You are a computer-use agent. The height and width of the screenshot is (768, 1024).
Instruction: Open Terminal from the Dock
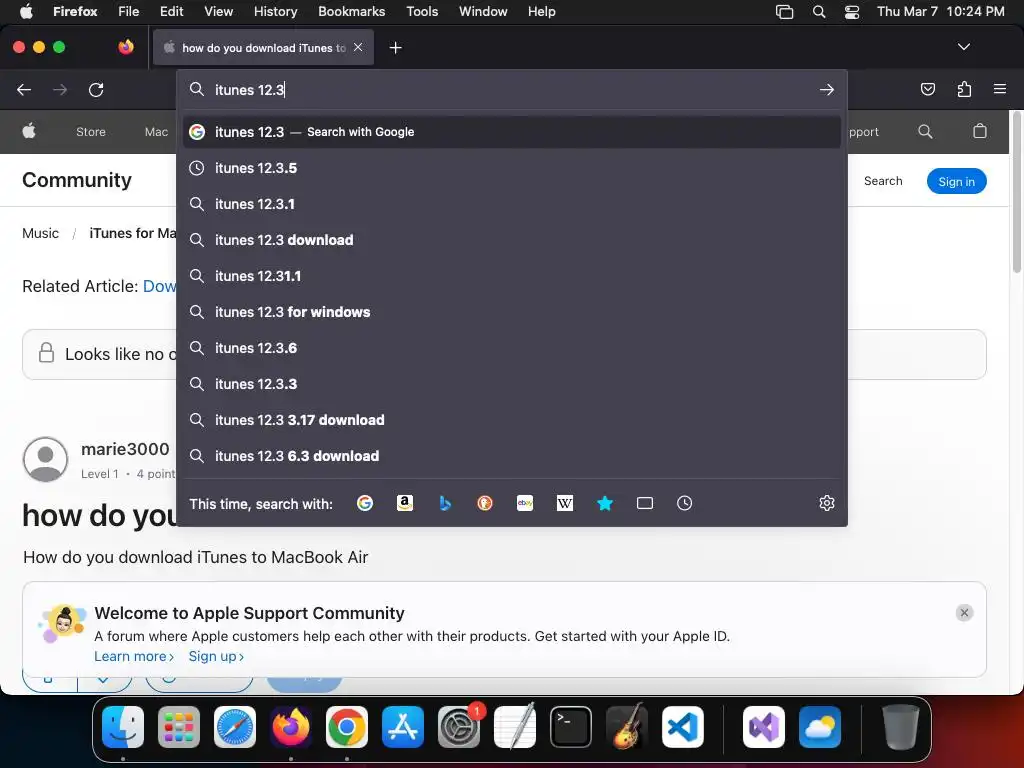(x=571, y=727)
